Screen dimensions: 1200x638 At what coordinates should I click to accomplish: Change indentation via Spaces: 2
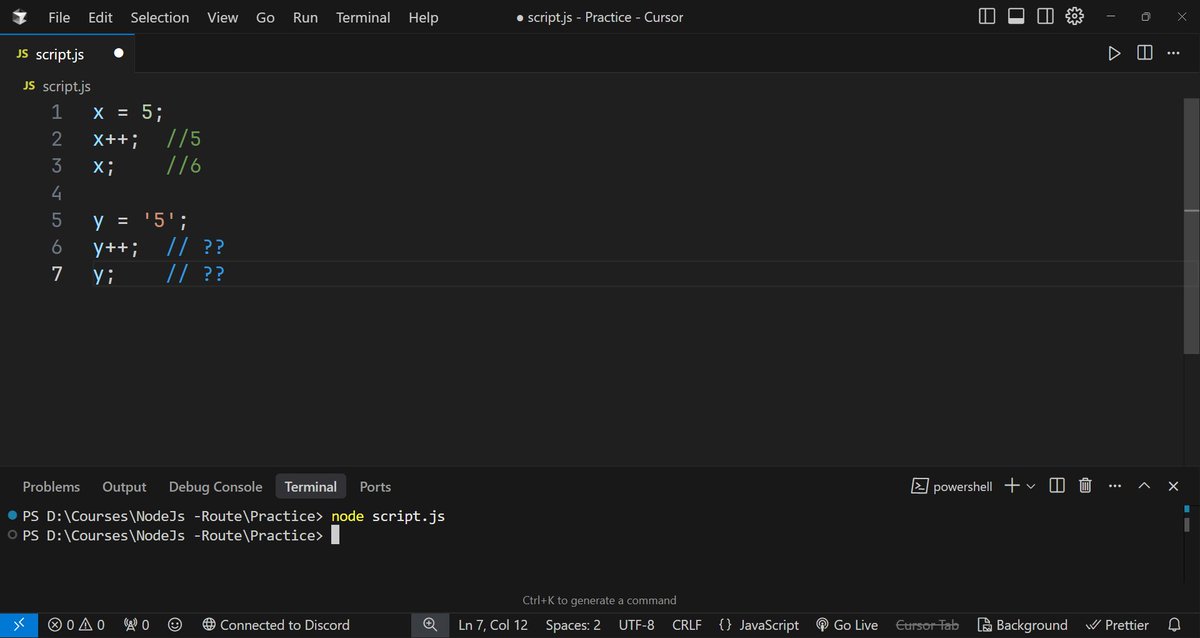click(573, 625)
